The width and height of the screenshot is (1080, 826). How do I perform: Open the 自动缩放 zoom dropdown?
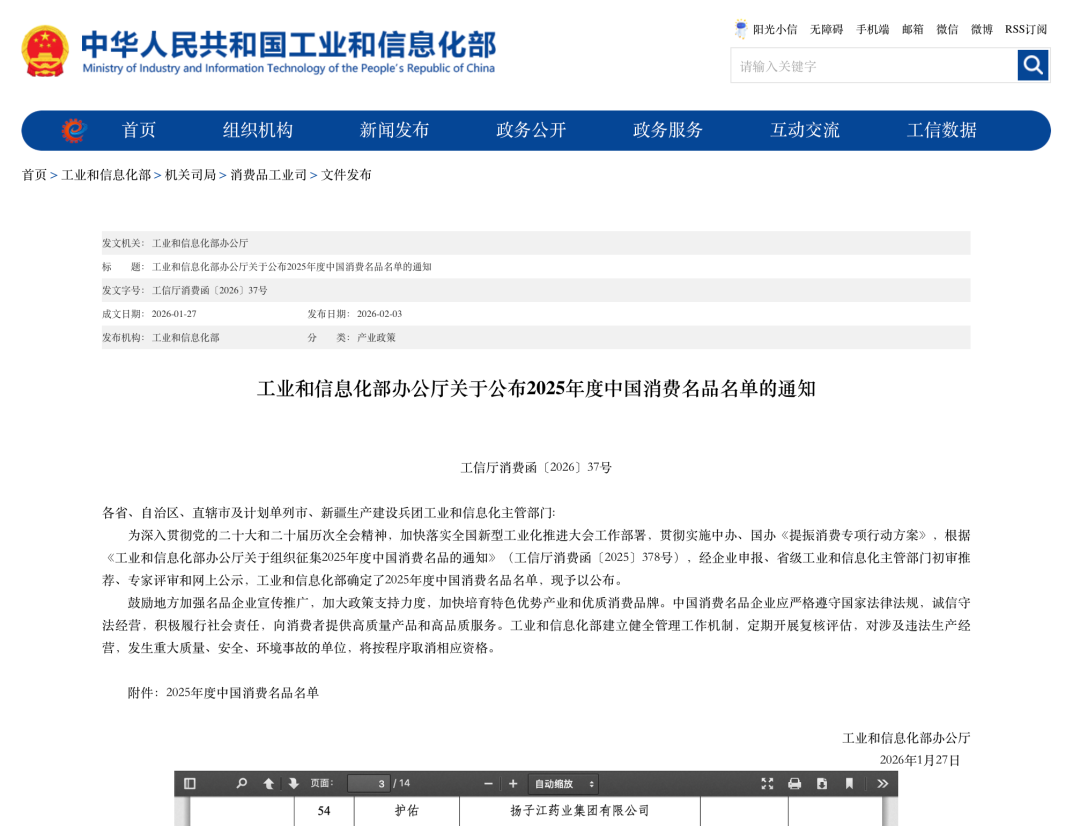(x=564, y=784)
